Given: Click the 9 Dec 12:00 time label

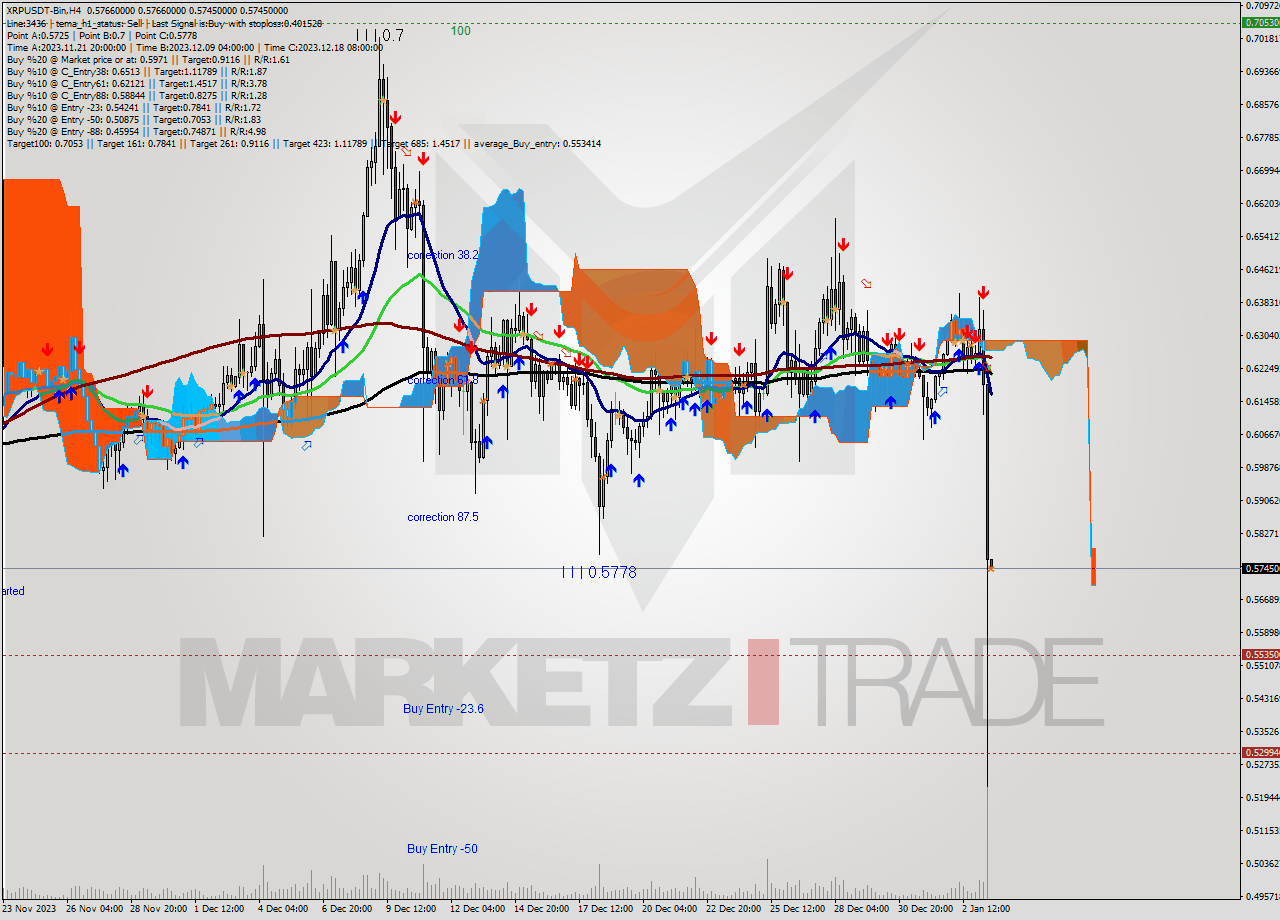Looking at the screenshot, I should (x=410, y=909).
